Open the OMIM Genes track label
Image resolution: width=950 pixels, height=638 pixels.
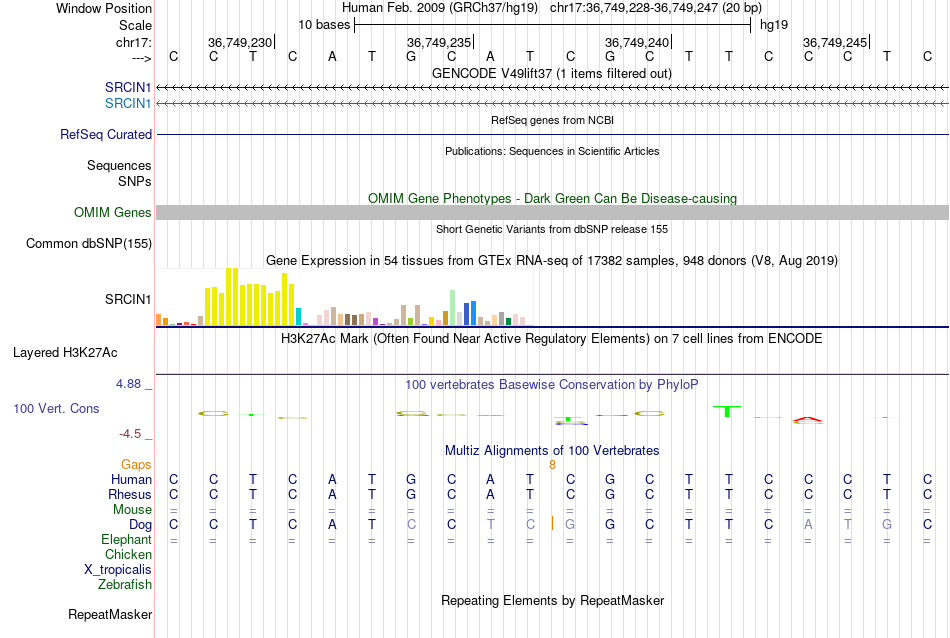(x=113, y=213)
